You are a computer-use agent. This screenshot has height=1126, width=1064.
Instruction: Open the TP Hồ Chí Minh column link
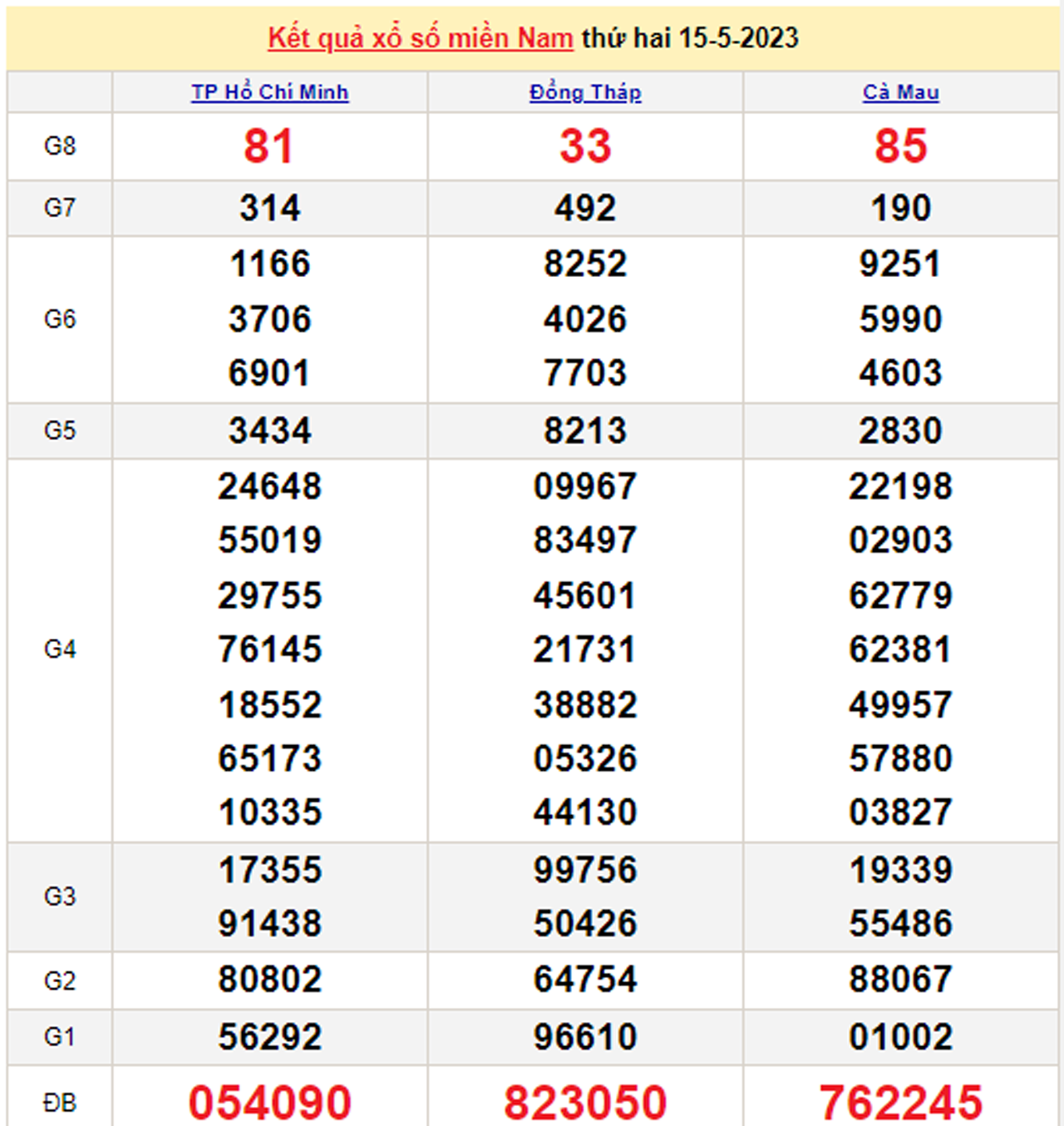point(269,92)
